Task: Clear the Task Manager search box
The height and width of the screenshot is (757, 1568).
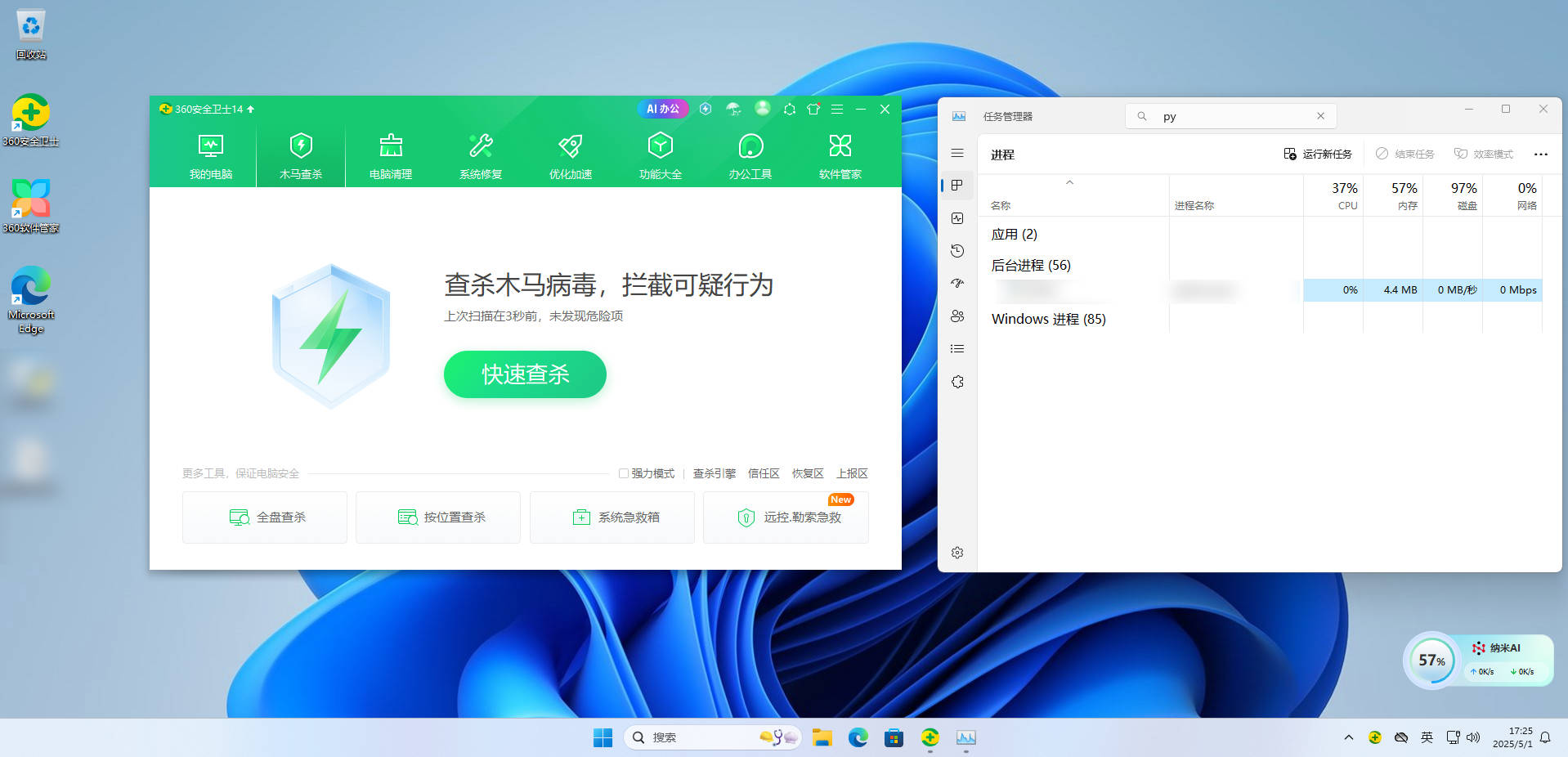Action: (x=1320, y=116)
